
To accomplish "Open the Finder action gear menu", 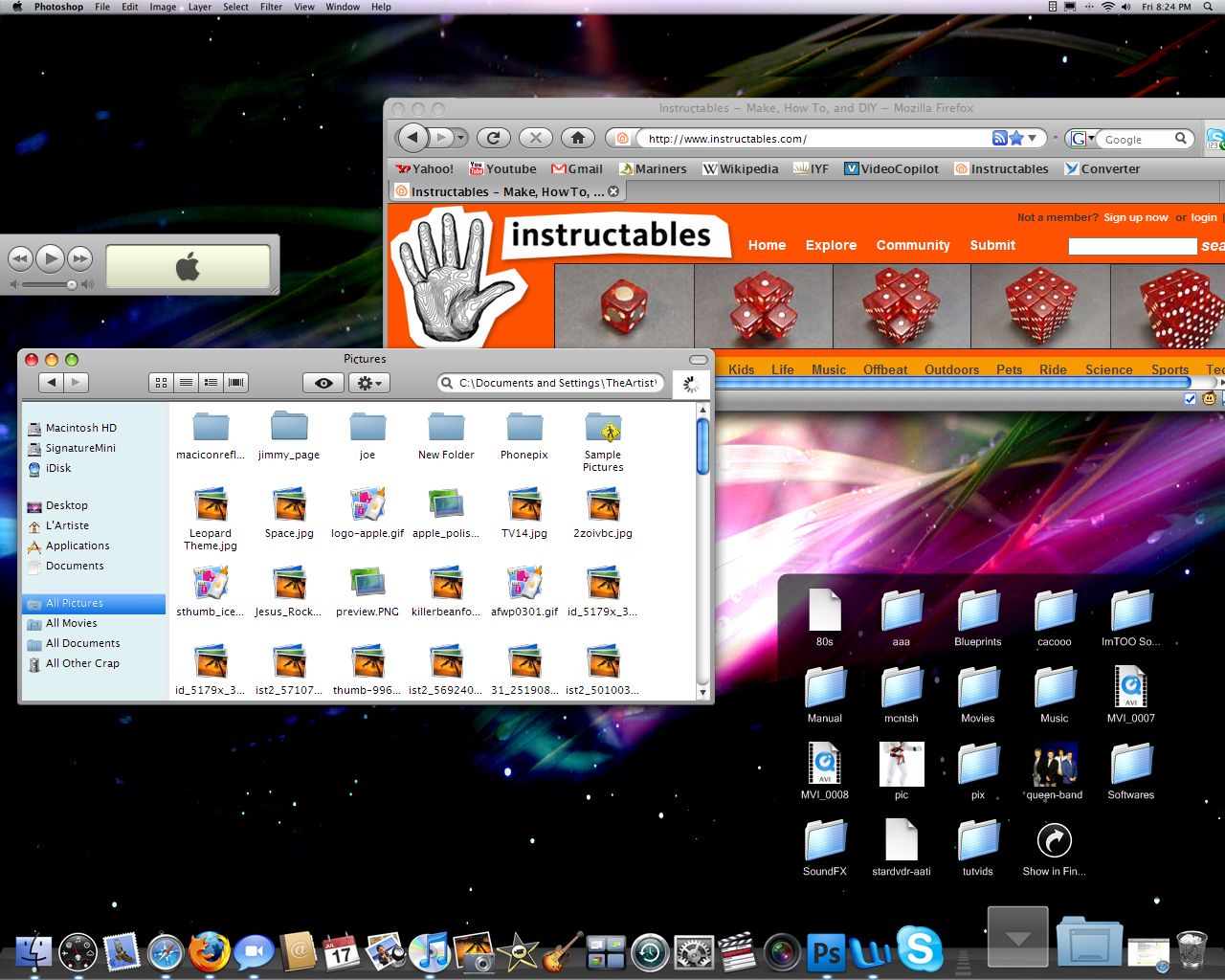I will (x=369, y=382).
